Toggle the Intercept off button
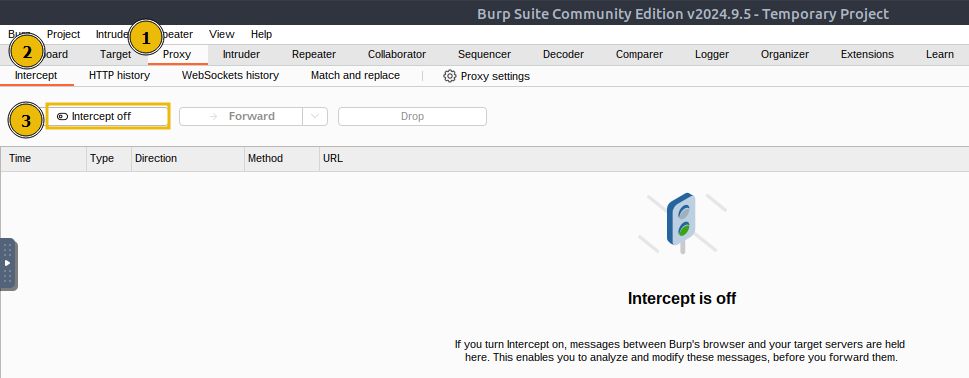The image size is (969, 378). coord(108,116)
